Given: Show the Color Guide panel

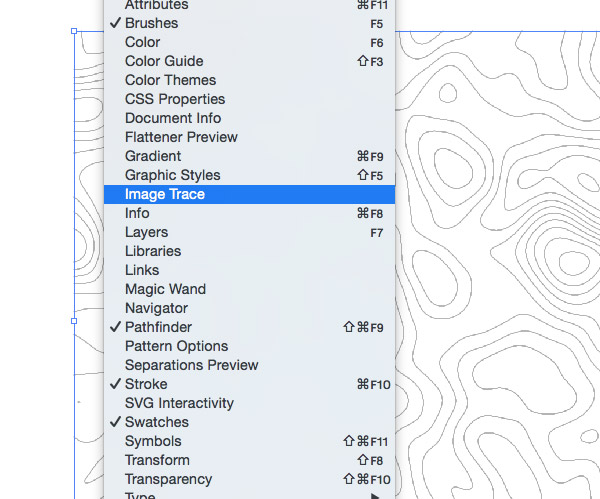Looking at the screenshot, I should tap(164, 61).
